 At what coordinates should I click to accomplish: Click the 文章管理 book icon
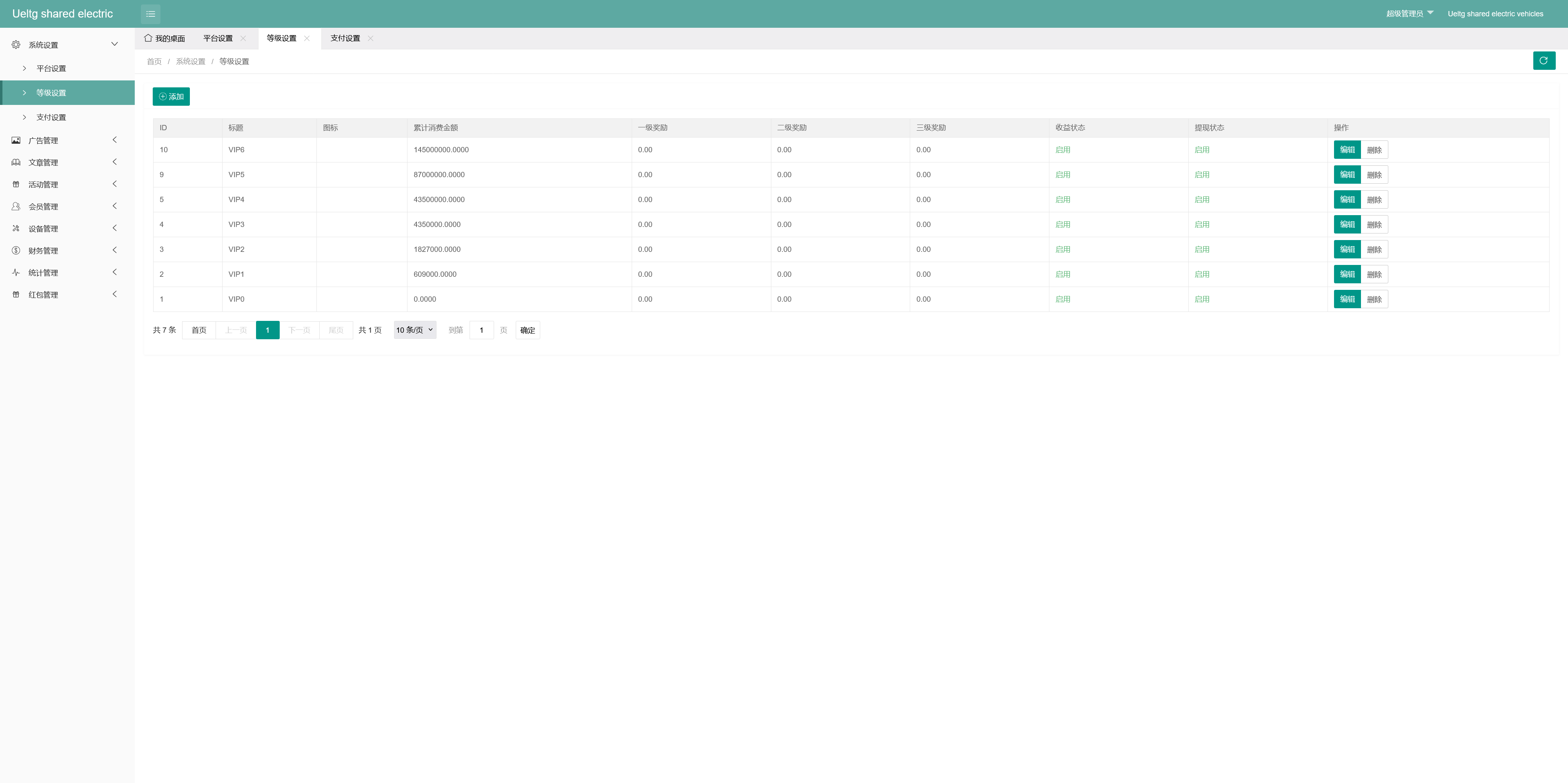pos(16,162)
